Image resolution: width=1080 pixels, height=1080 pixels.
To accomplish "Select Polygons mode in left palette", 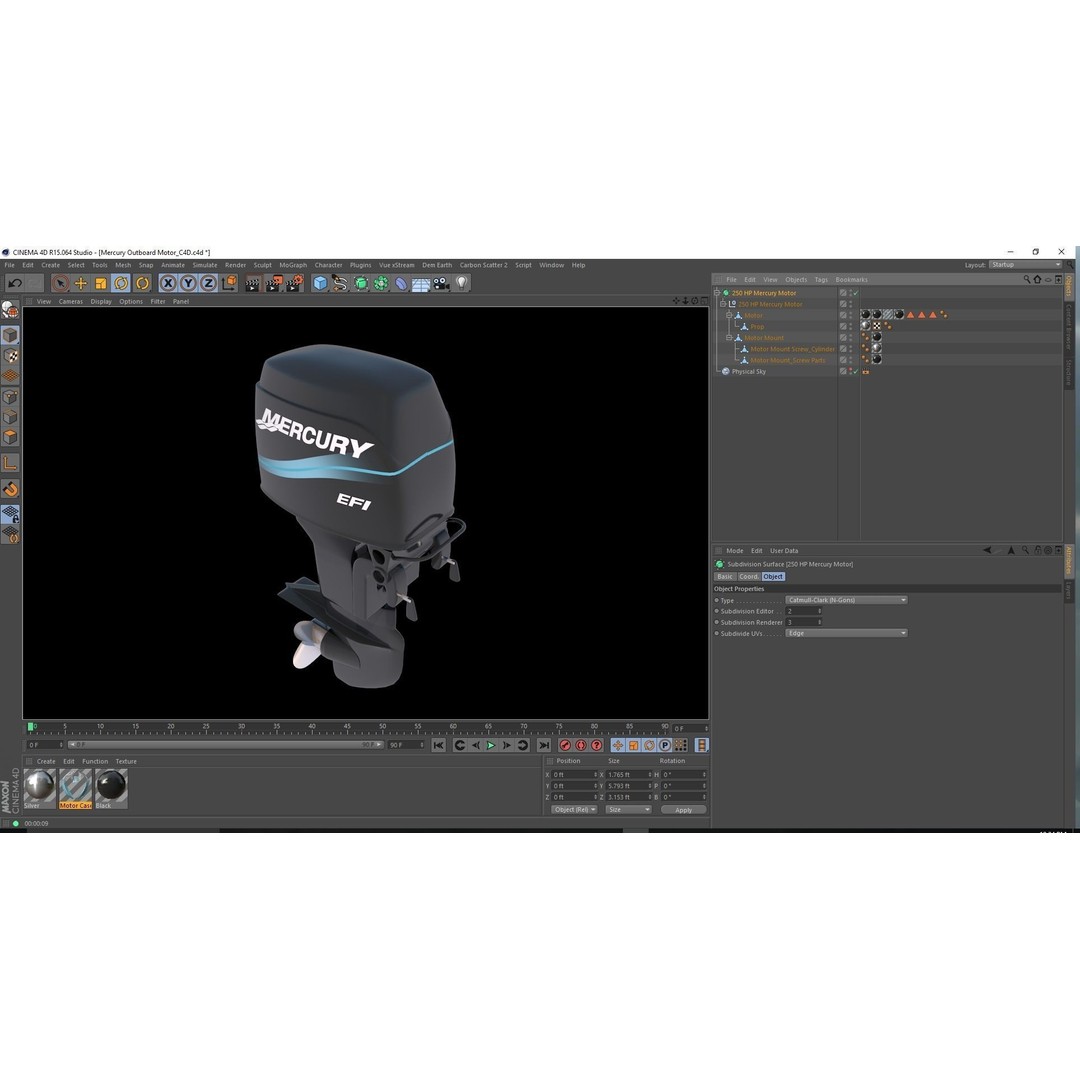I will tap(10, 437).
